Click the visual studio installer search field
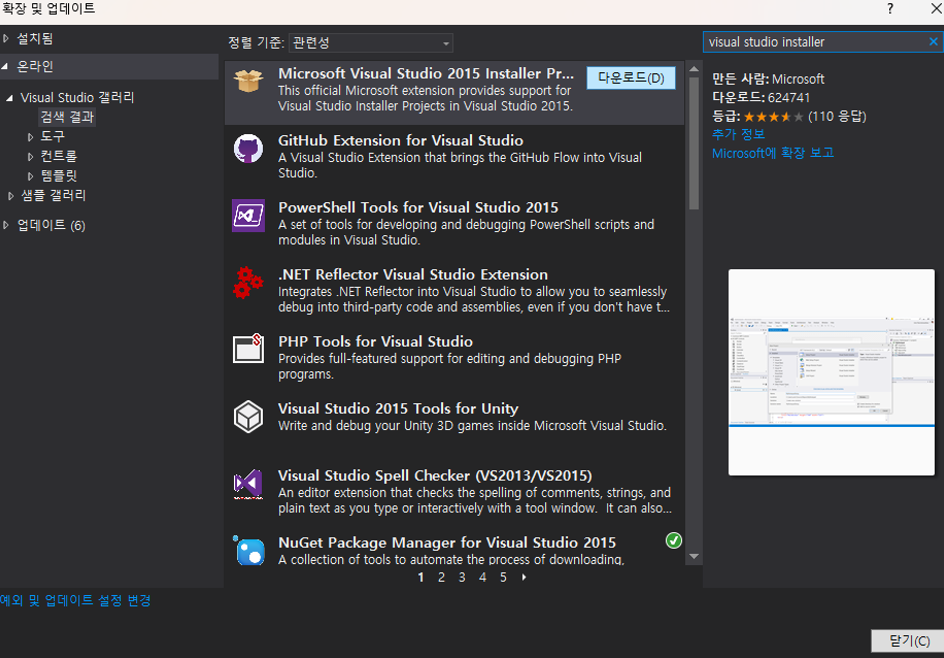Image resolution: width=944 pixels, height=658 pixels. pyautogui.click(x=816, y=42)
